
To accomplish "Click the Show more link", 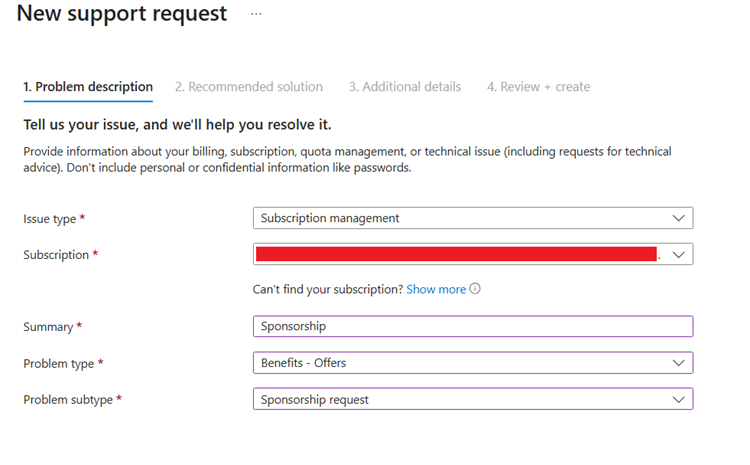I will tap(436, 289).
